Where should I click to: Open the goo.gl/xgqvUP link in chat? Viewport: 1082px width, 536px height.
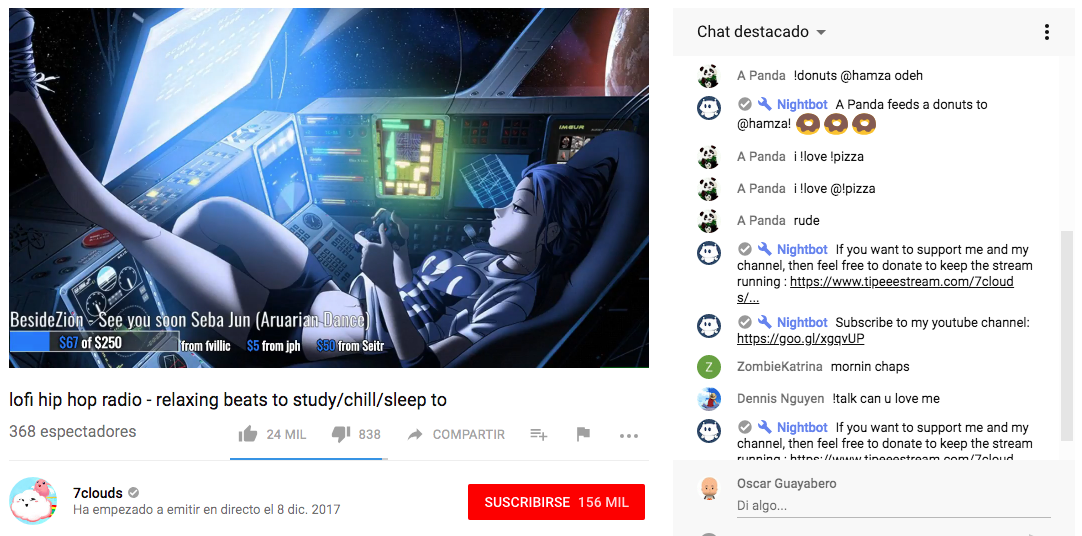click(800, 339)
